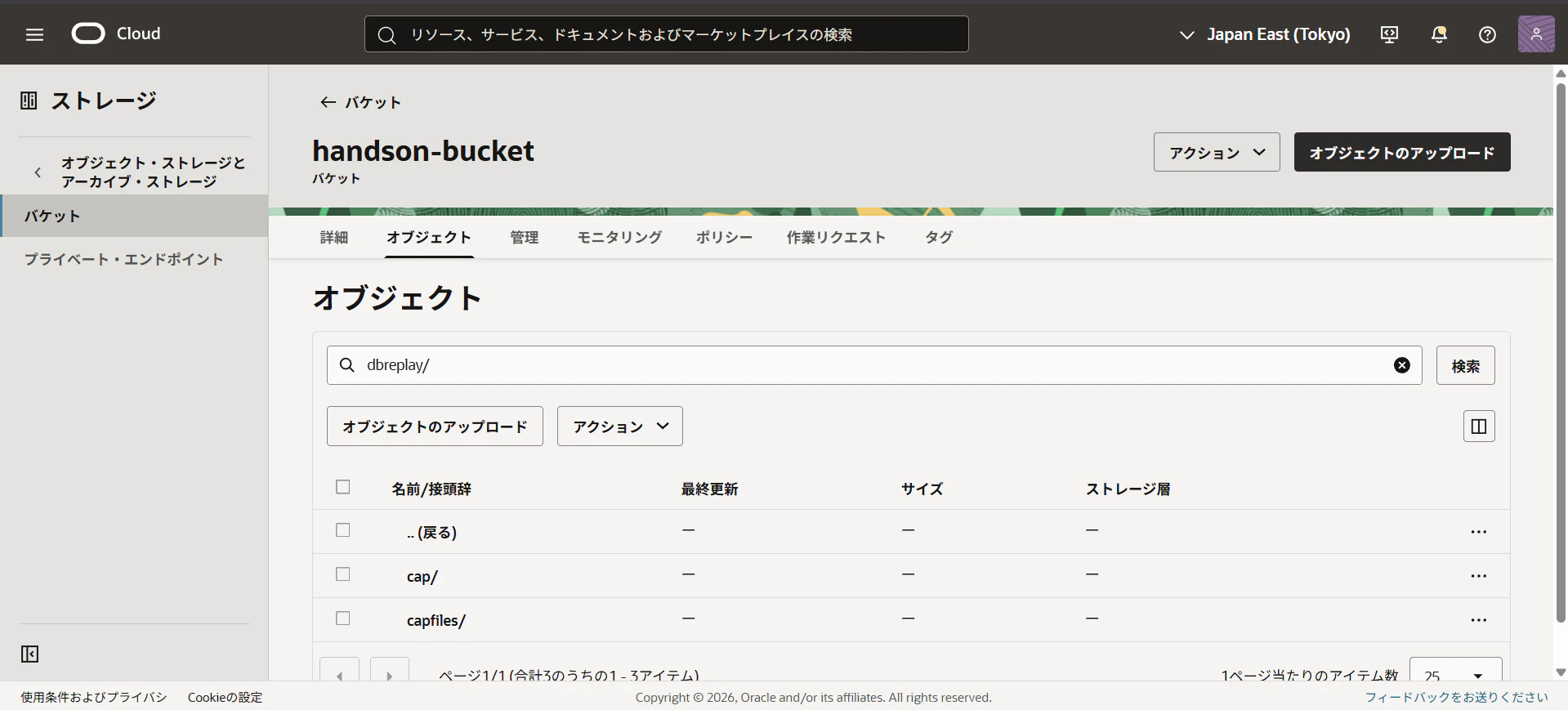
Task: Click the 検索 button
Action: (1466, 365)
